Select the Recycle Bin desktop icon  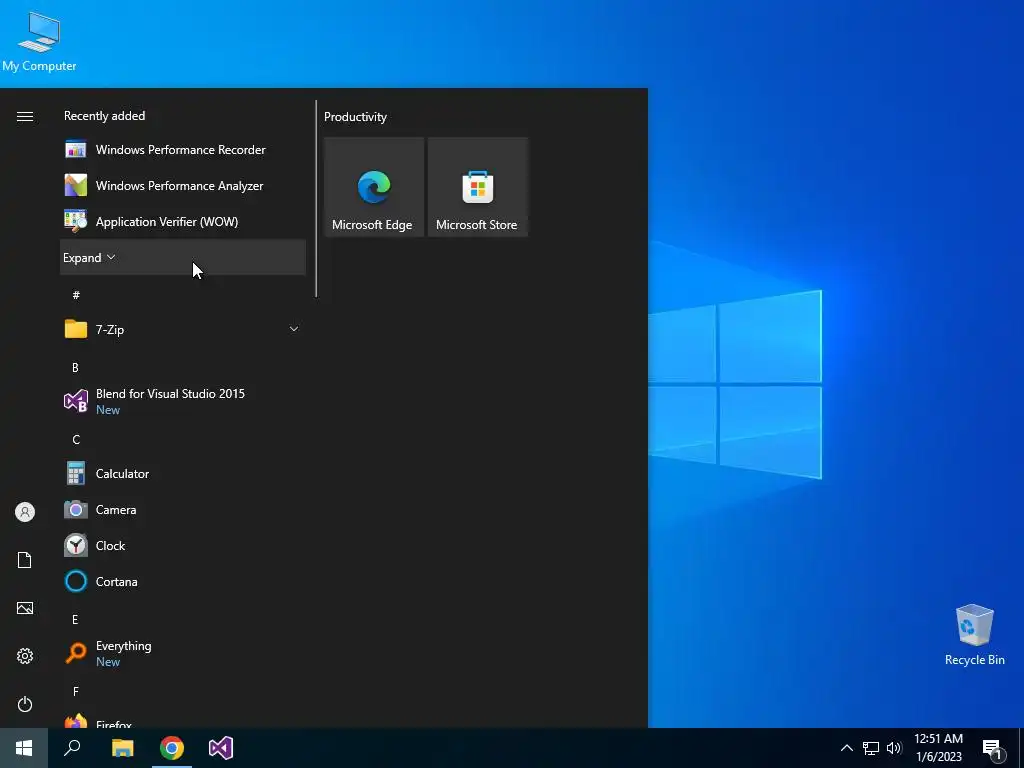[x=974, y=635]
